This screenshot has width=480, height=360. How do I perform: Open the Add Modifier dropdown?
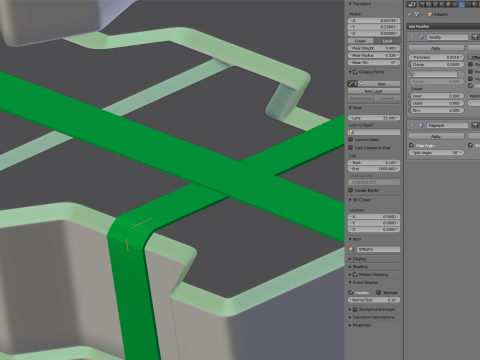pyautogui.click(x=443, y=26)
